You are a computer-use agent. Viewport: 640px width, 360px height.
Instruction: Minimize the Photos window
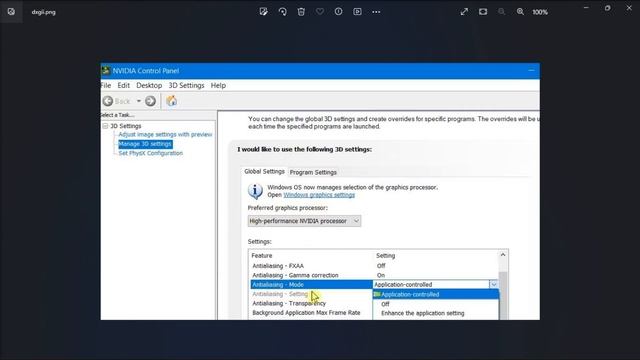[586, 8]
